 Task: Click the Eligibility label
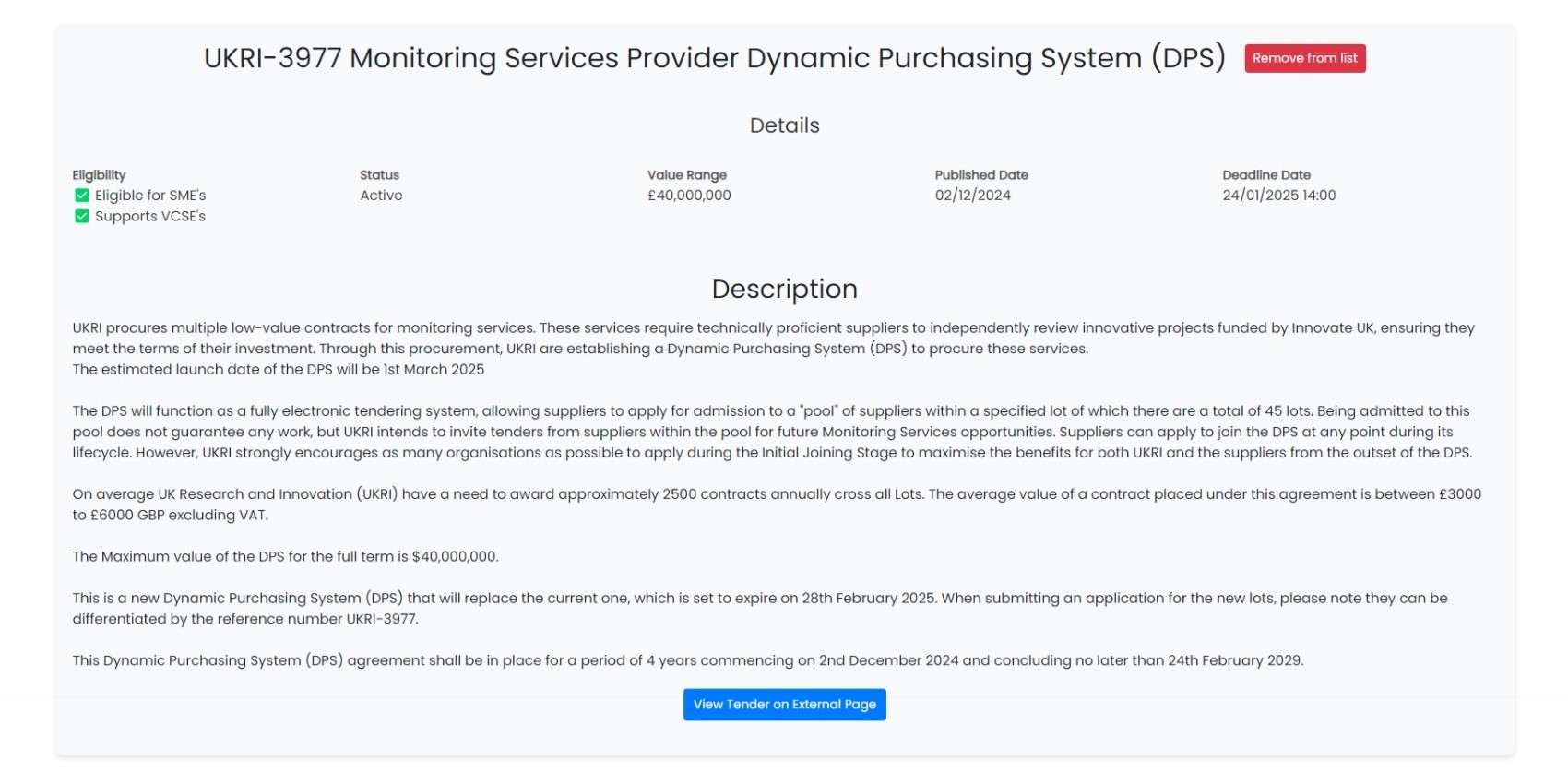[x=99, y=175]
